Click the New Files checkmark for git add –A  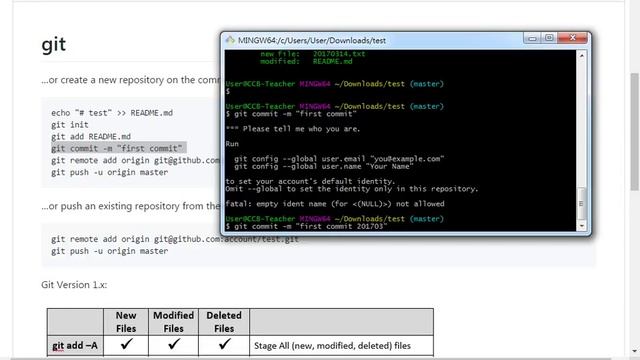tap(126, 344)
